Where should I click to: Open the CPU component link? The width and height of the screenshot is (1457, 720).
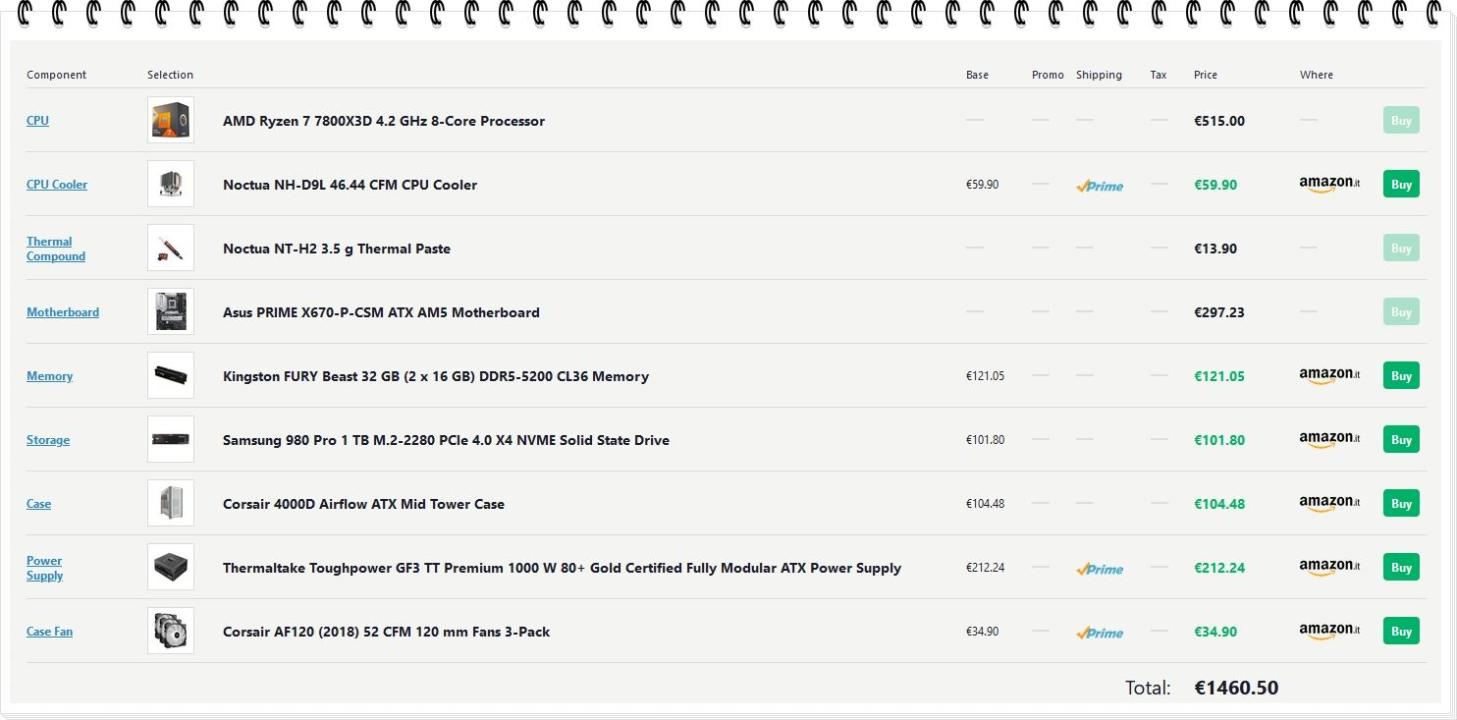pyautogui.click(x=37, y=121)
